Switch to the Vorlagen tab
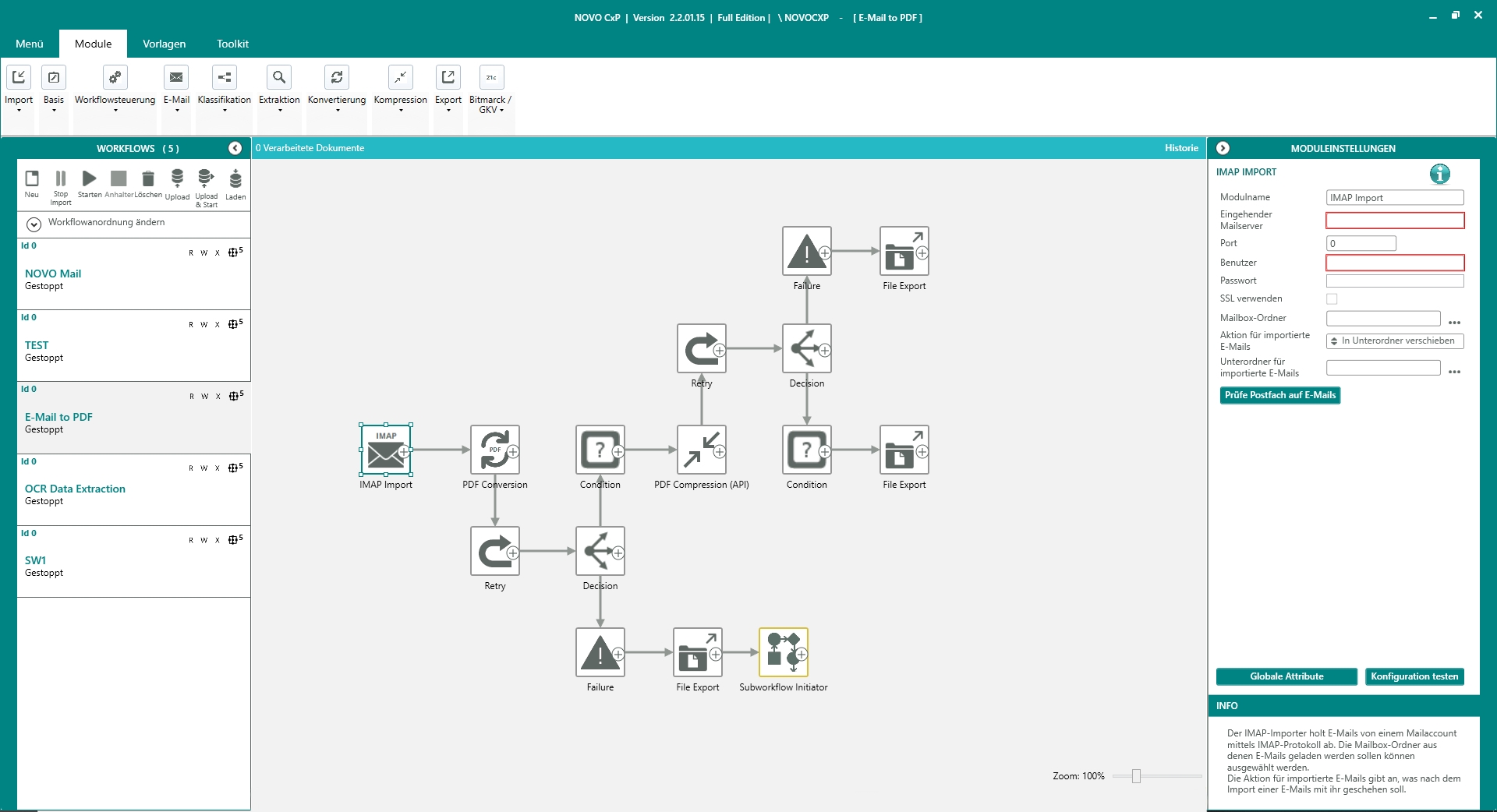Image resolution: width=1497 pixels, height=812 pixels. (x=165, y=44)
